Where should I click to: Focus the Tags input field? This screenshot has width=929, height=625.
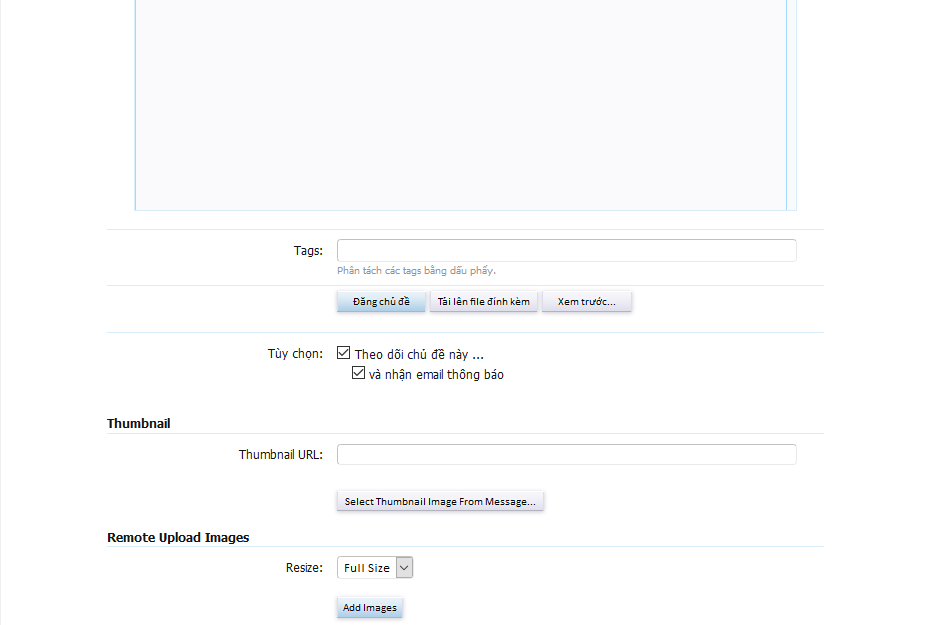click(x=566, y=250)
